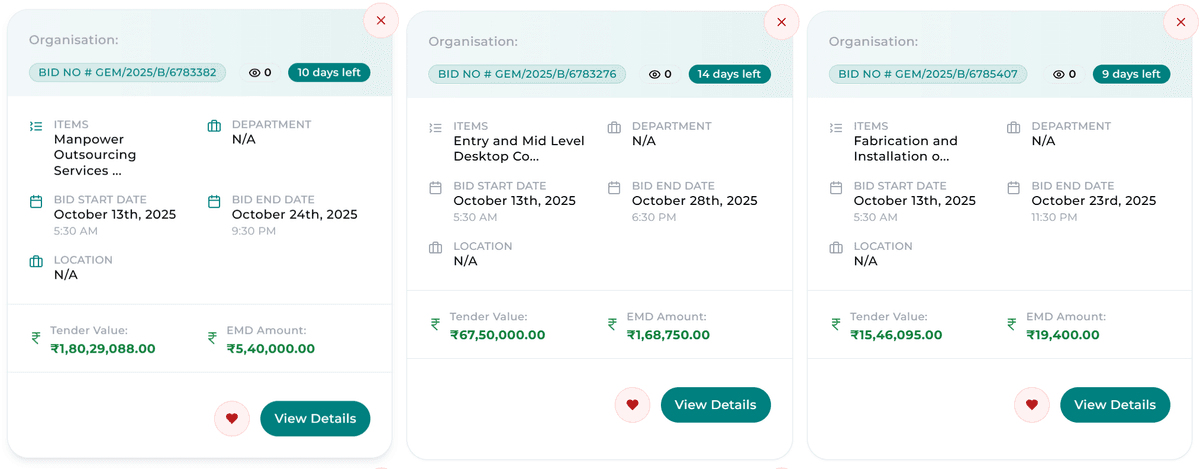Click the views eye icon on first card

[255, 73]
